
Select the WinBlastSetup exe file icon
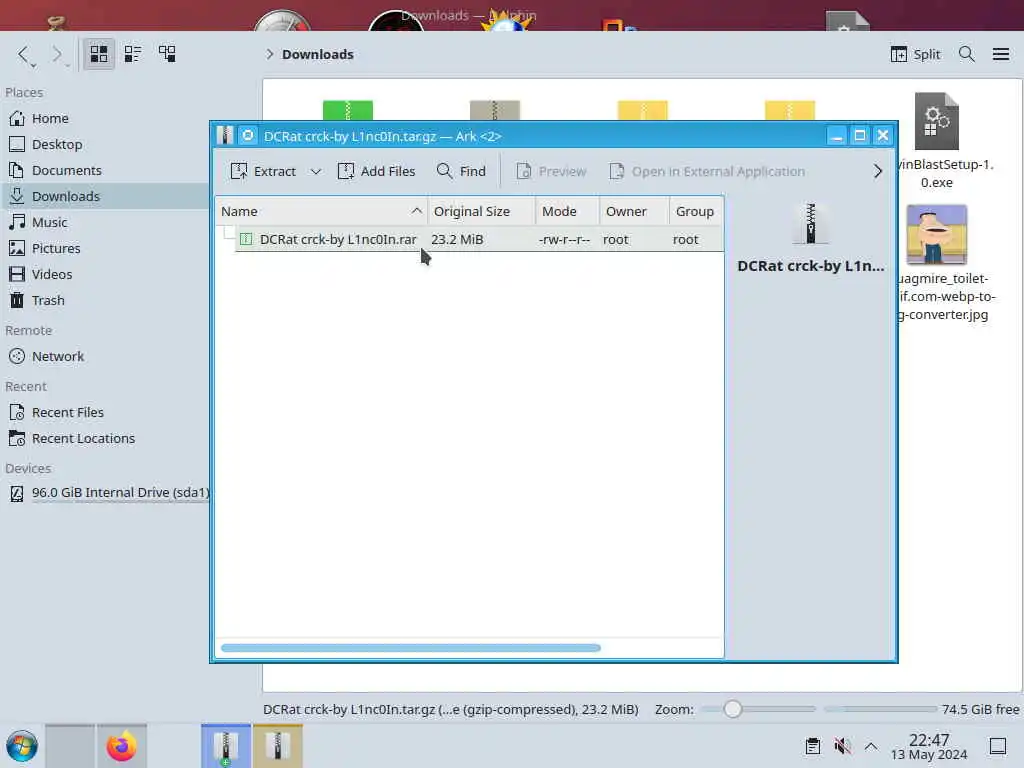[936, 121]
